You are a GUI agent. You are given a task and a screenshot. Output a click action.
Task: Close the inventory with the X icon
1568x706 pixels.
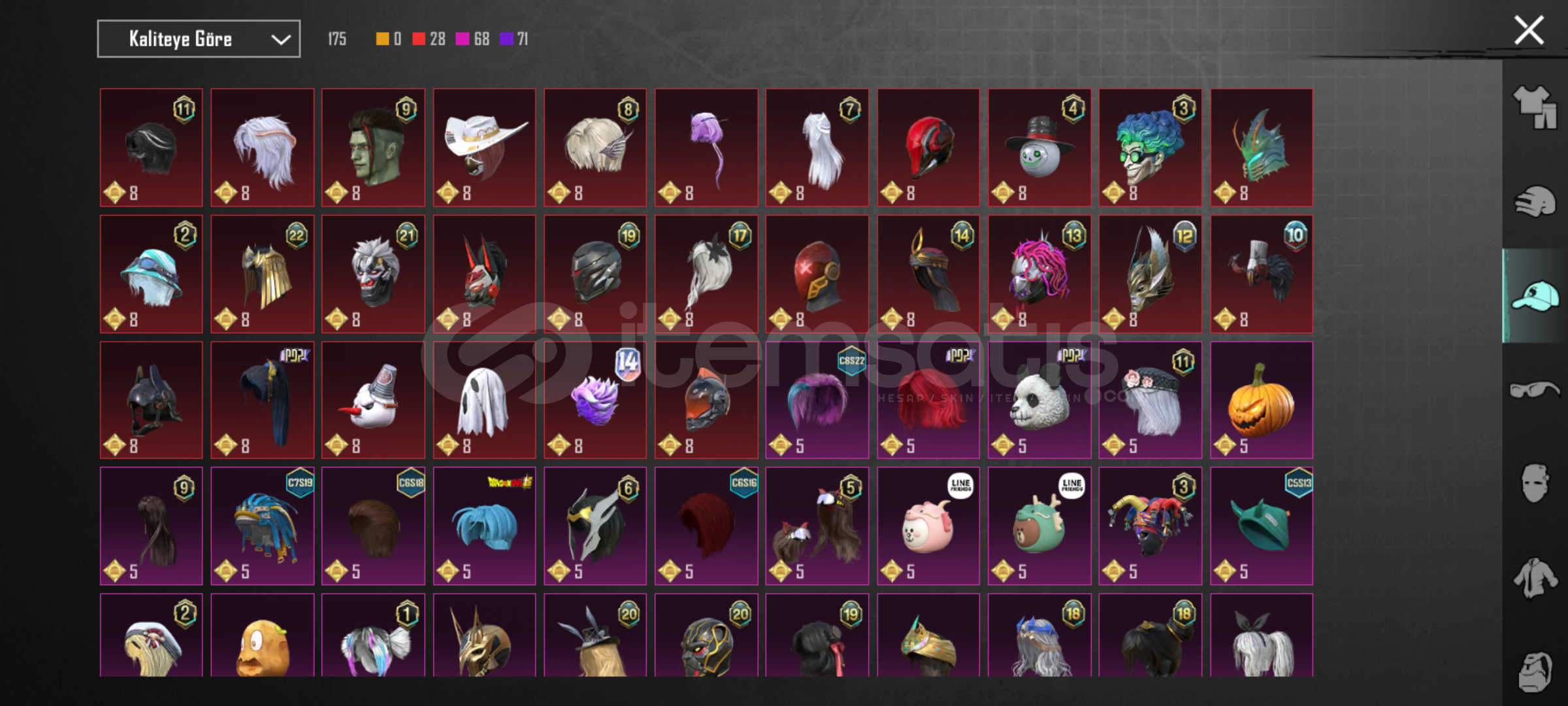click(x=1529, y=31)
